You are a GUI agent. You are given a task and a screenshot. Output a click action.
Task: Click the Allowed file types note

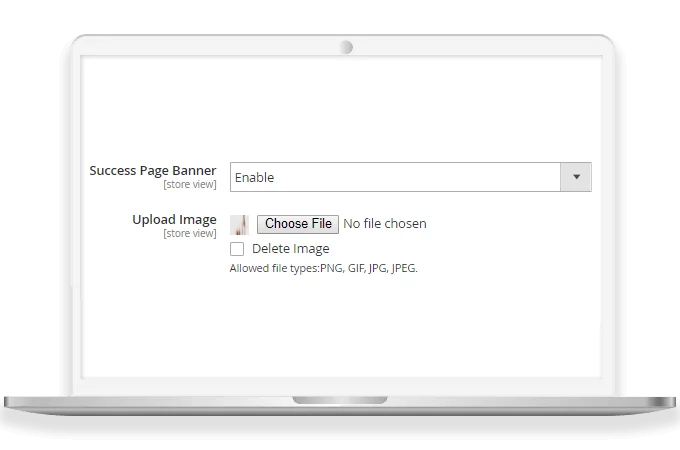323,269
